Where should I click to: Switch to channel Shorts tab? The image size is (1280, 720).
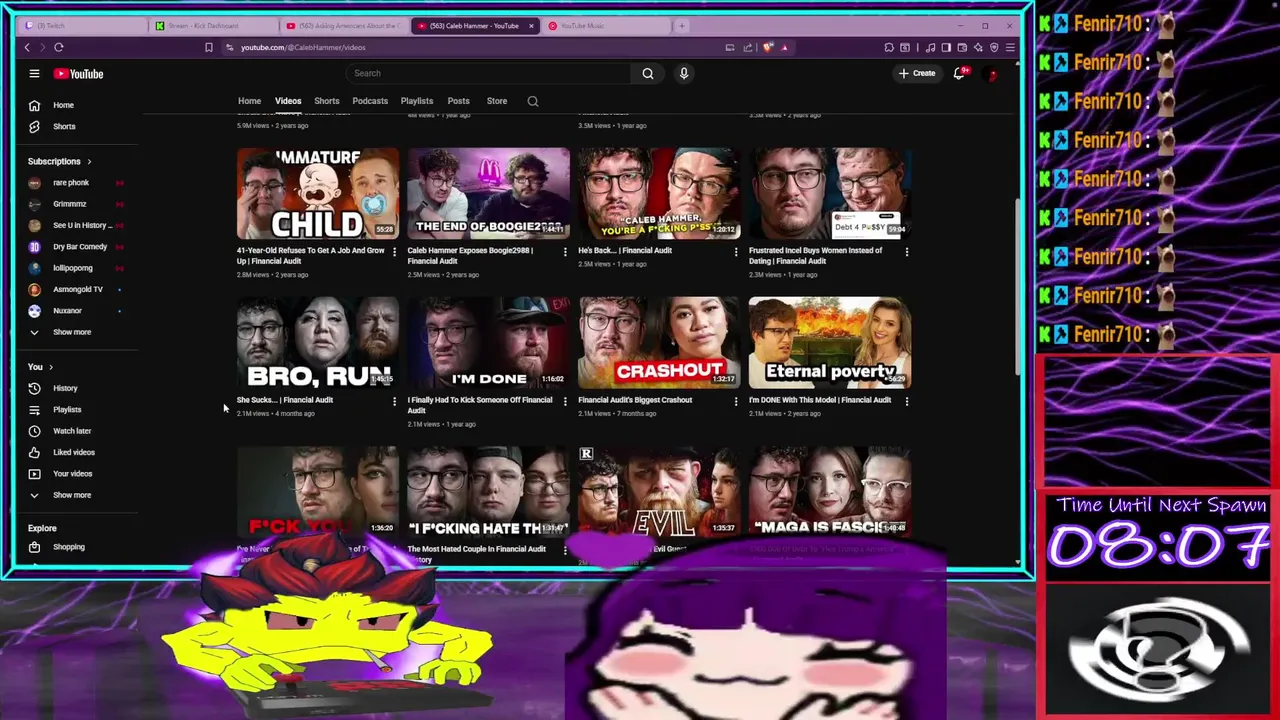coord(327,101)
